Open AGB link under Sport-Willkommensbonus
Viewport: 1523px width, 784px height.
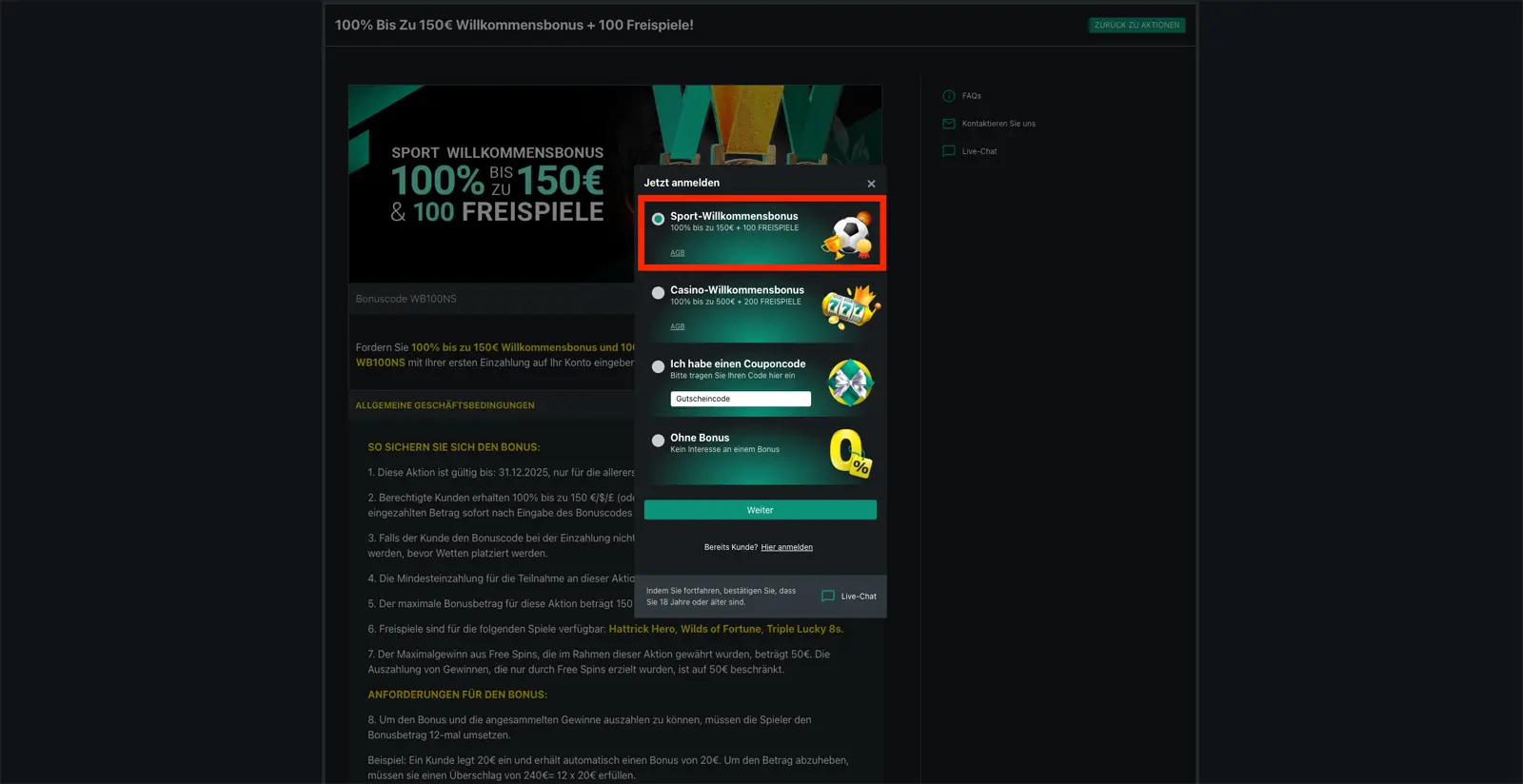point(677,253)
